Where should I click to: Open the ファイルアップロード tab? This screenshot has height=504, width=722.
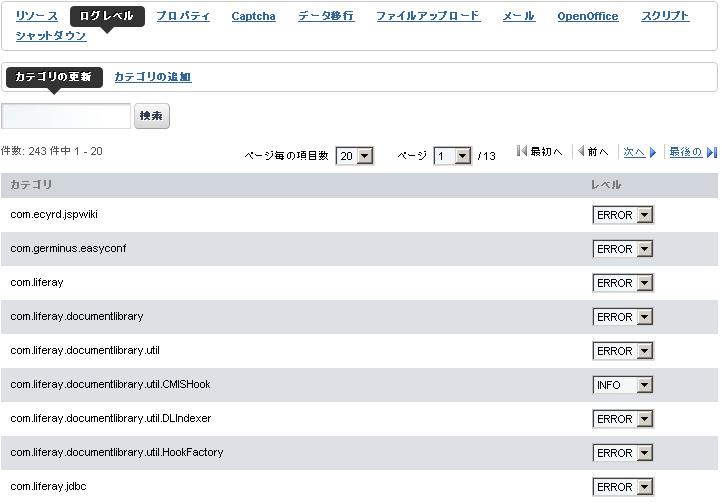tap(427, 16)
